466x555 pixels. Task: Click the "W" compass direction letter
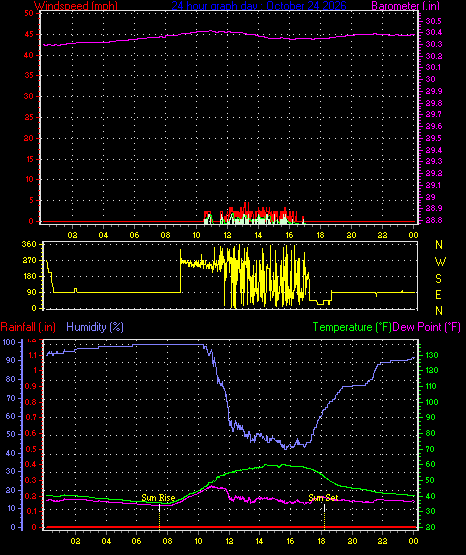[440, 262]
